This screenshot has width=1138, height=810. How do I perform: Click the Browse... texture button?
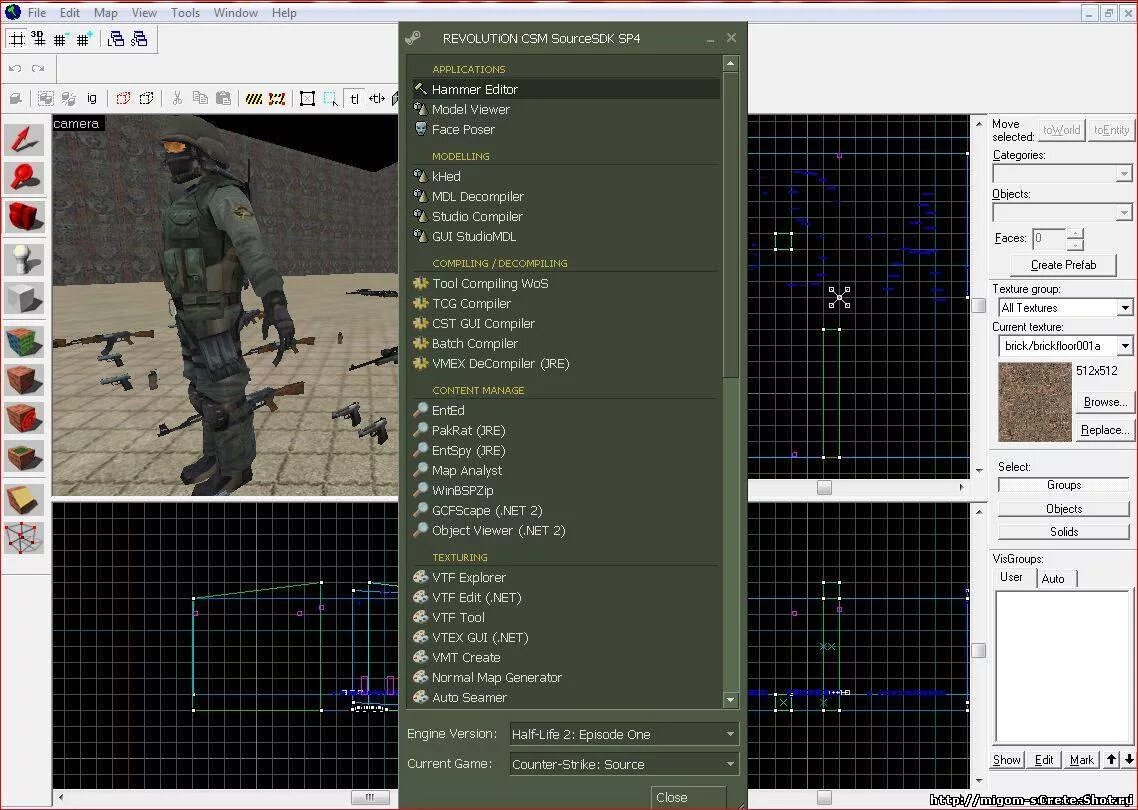[1105, 401]
